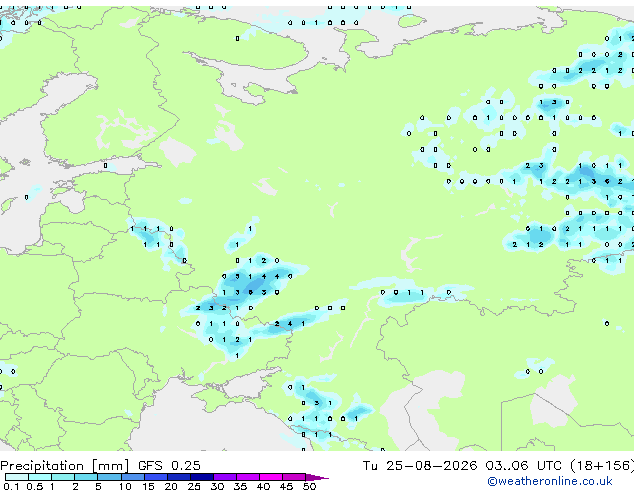Image resolution: width=634 pixels, height=490 pixels.
Task: Click the 'GFS 0.25' model label
Action: pyautogui.click(x=169, y=466)
